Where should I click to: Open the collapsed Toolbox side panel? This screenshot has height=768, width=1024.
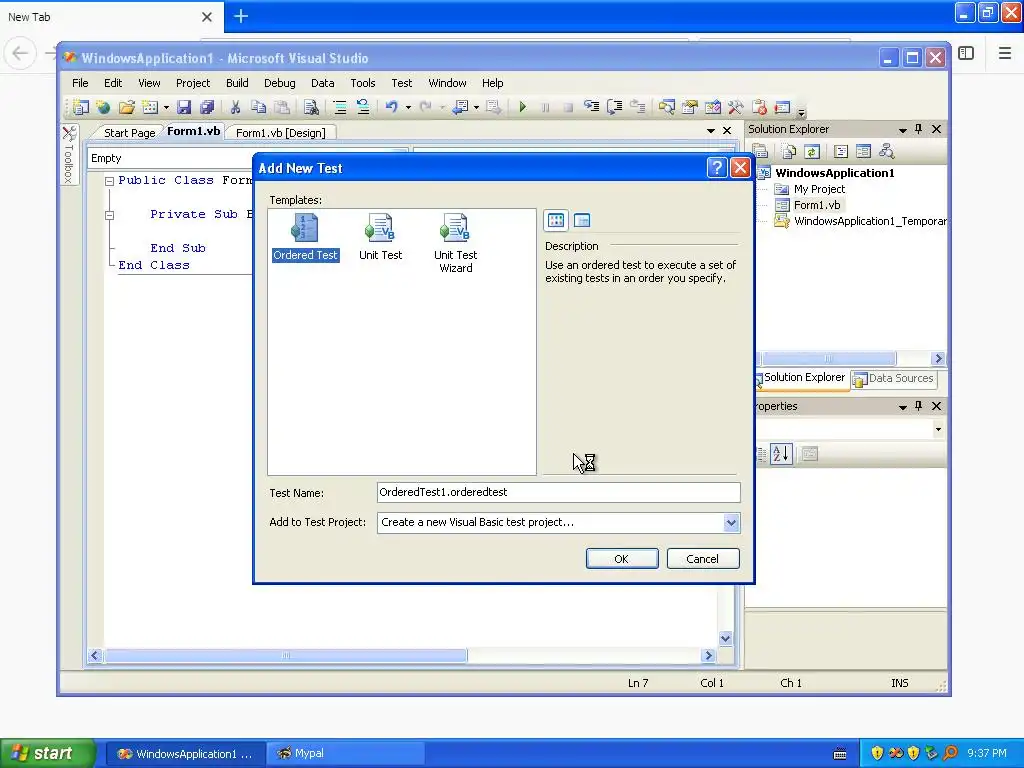point(69,154)
